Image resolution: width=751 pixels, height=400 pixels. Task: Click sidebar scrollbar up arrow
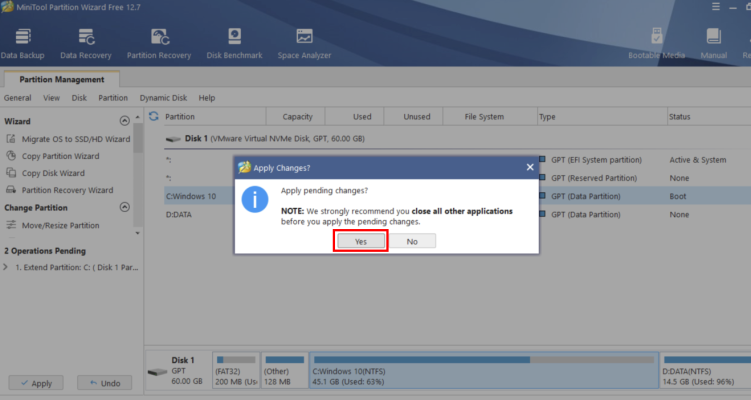(x=137, y=116)
